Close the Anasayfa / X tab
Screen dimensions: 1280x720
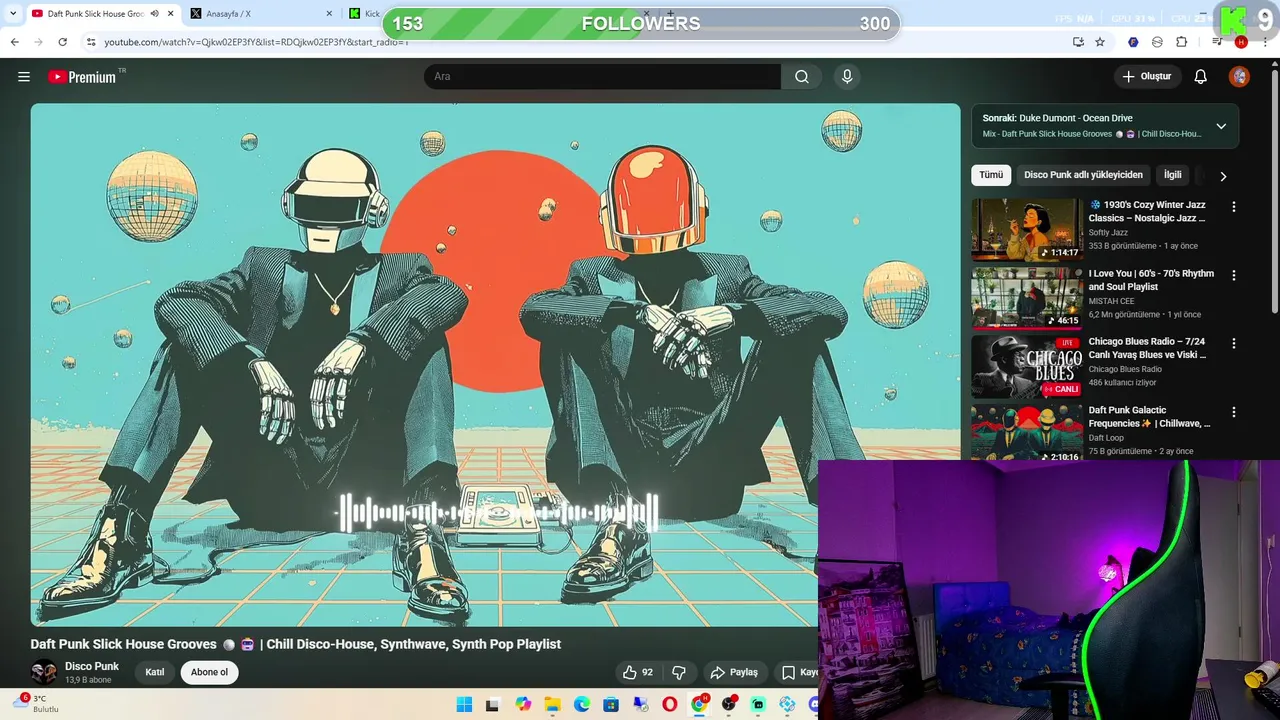coord(329,14)
